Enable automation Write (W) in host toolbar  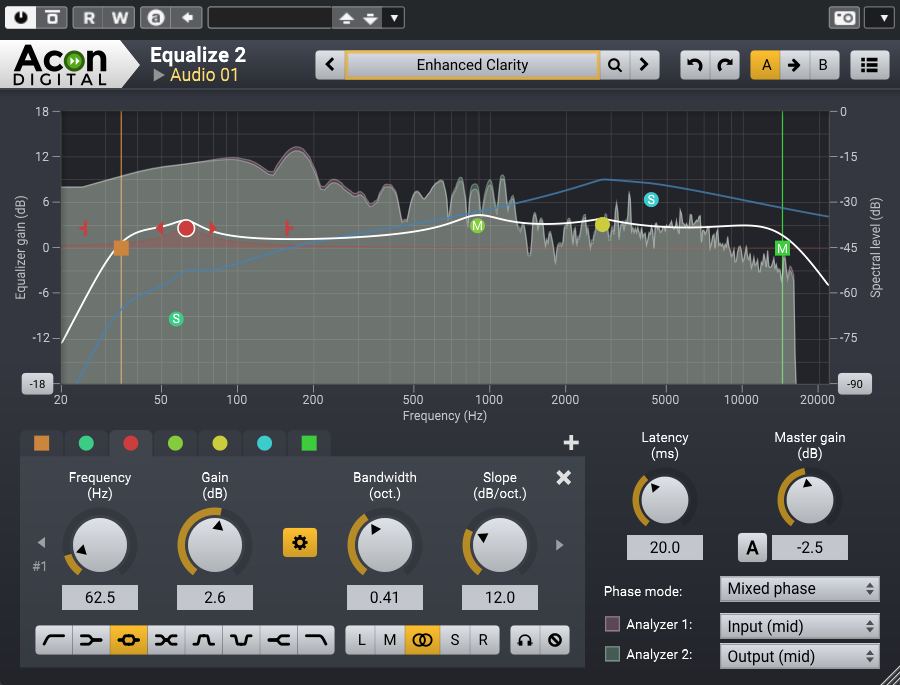tap(119, 18)
